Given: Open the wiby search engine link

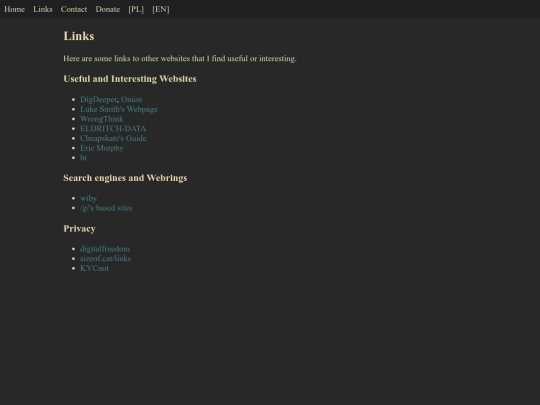Looking at the screenshot, I should click(89, 198).
